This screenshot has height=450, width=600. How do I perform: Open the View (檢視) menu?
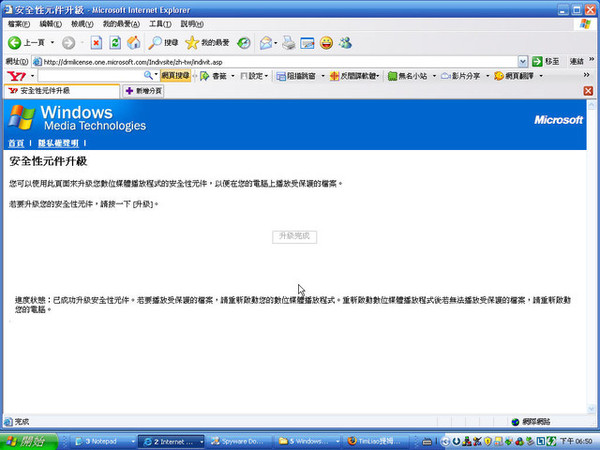(x=82, y=24)
